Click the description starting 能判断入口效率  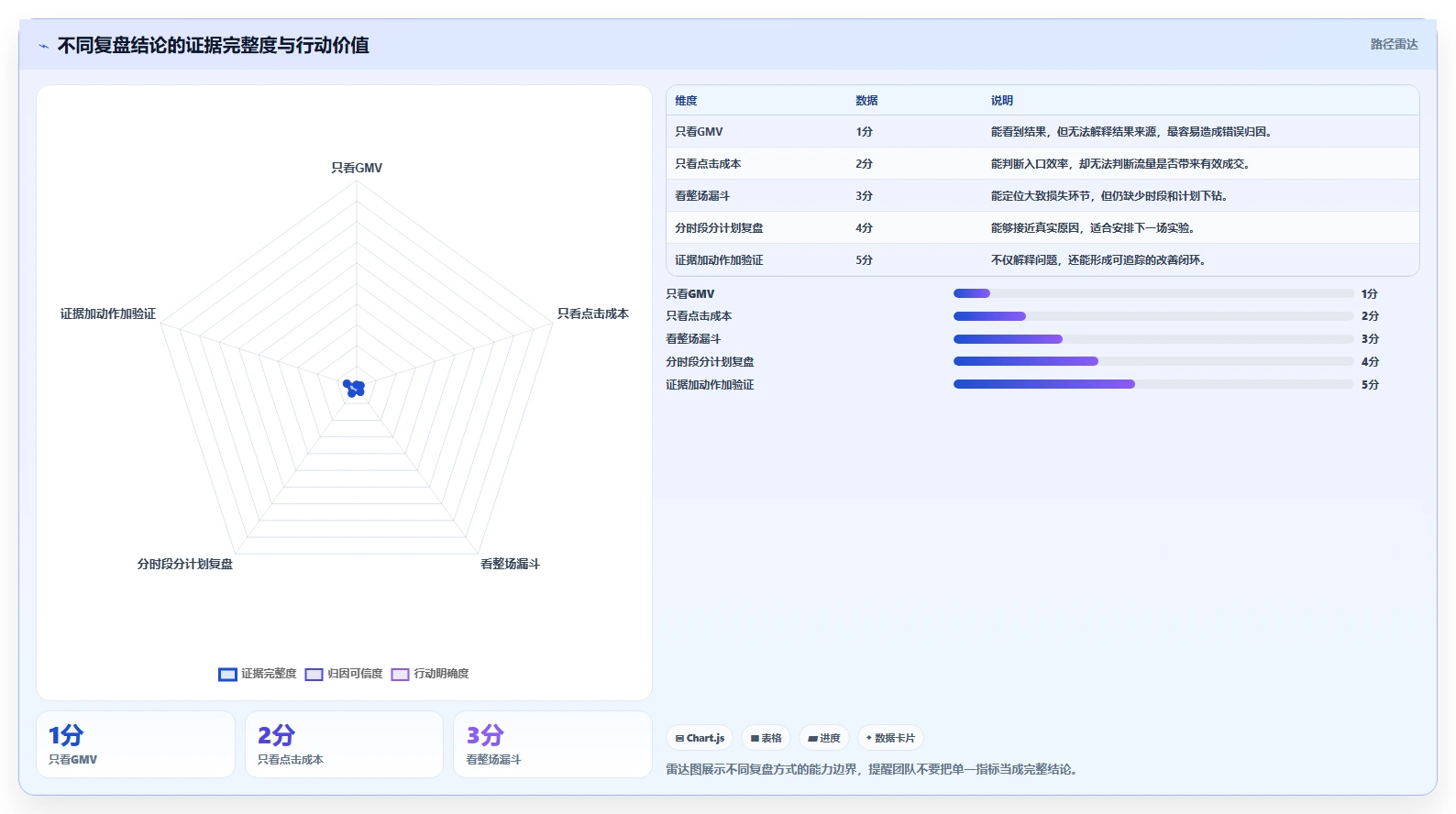coord(1120,164)
